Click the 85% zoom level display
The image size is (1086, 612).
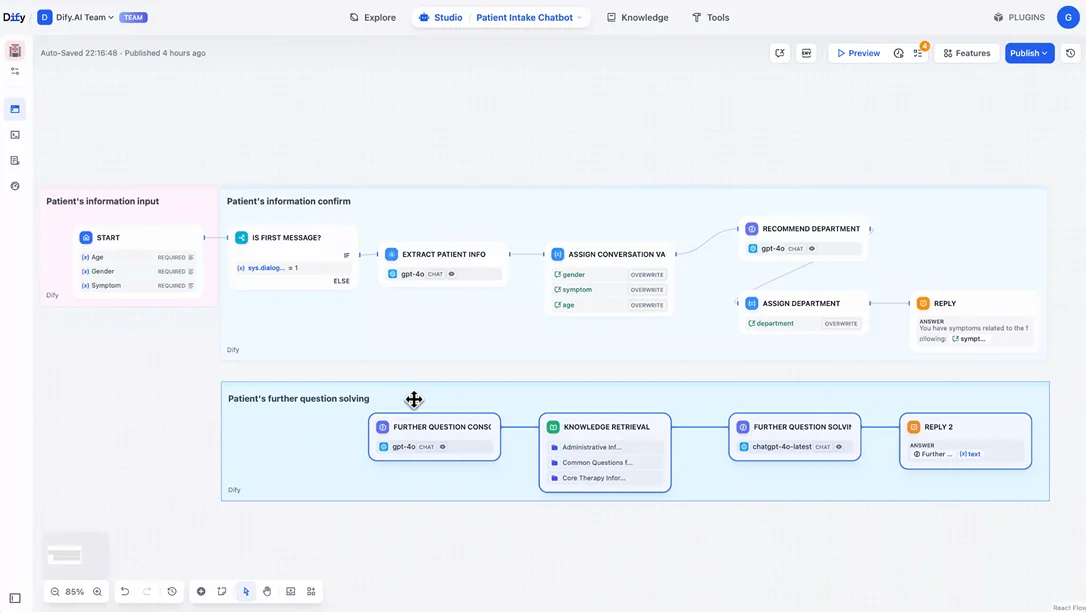pos(75,592)
